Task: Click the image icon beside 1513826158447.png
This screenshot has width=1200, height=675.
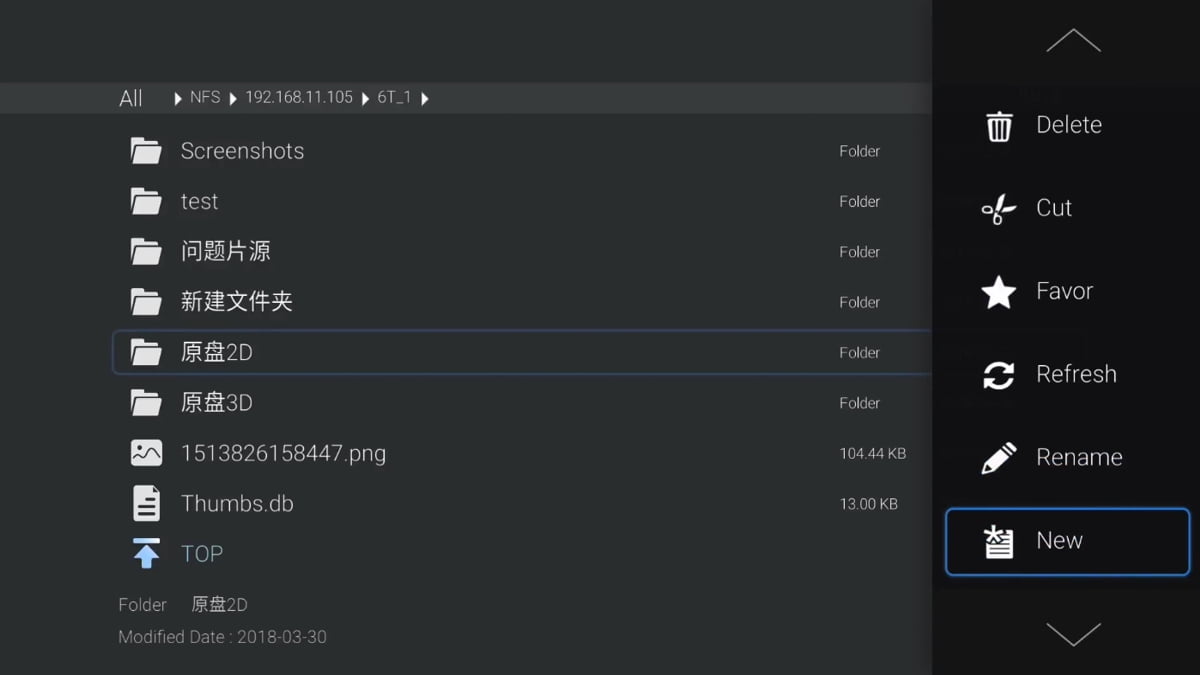Action: click(146, 452)
